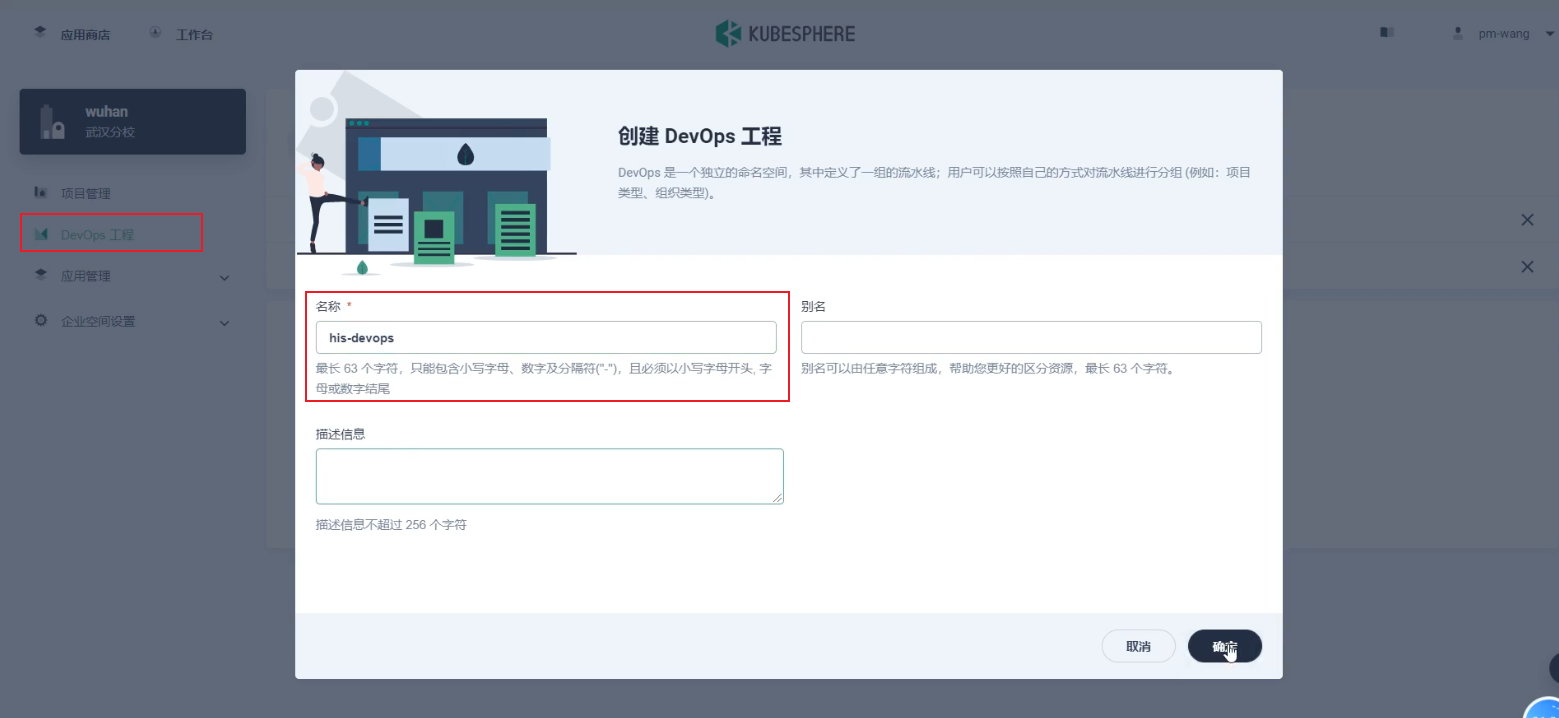Close the upper background notification X
1559x718 pixels.
pos(1527,220)
